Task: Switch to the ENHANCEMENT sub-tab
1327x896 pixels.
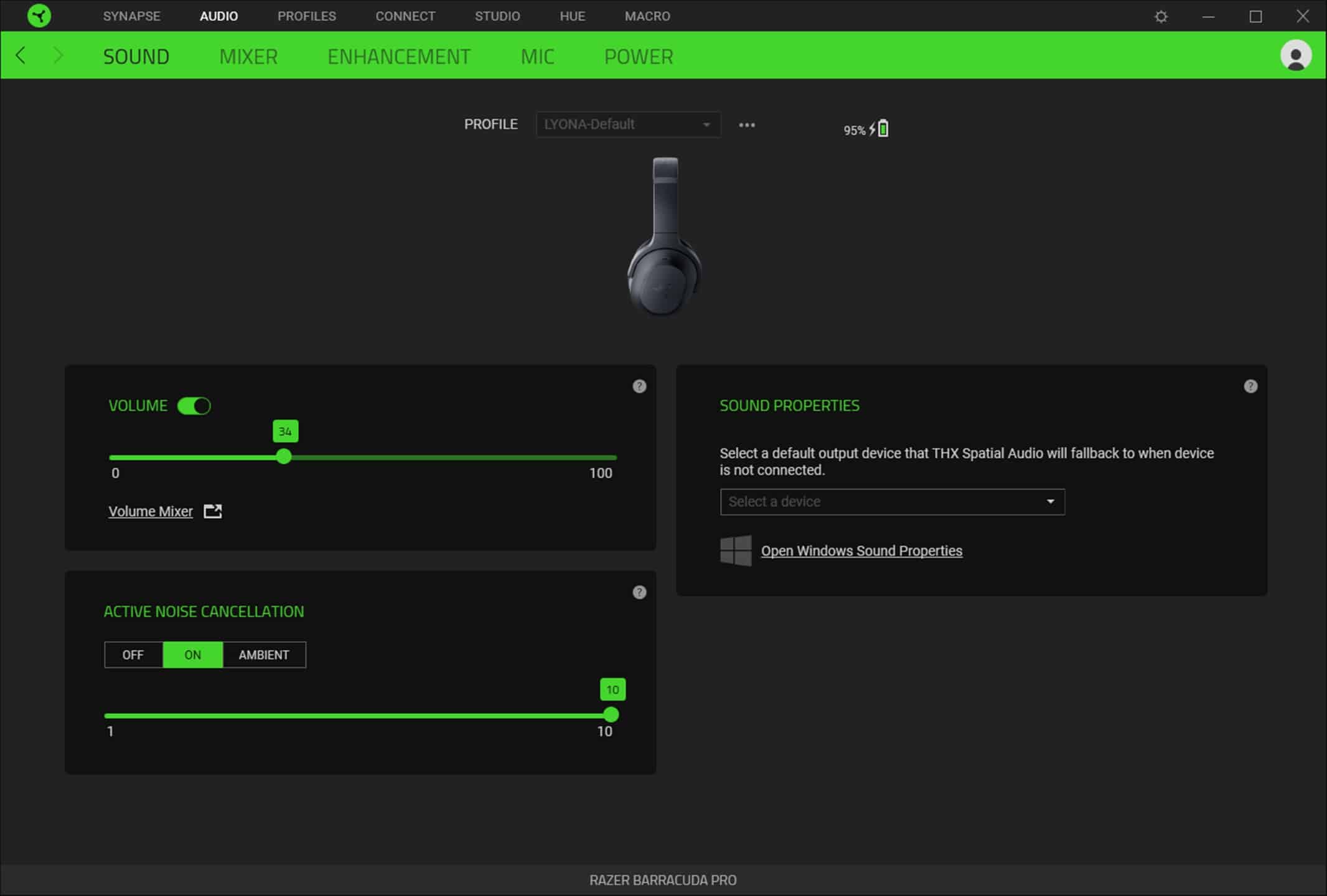Action: click(x=399, y=57)
